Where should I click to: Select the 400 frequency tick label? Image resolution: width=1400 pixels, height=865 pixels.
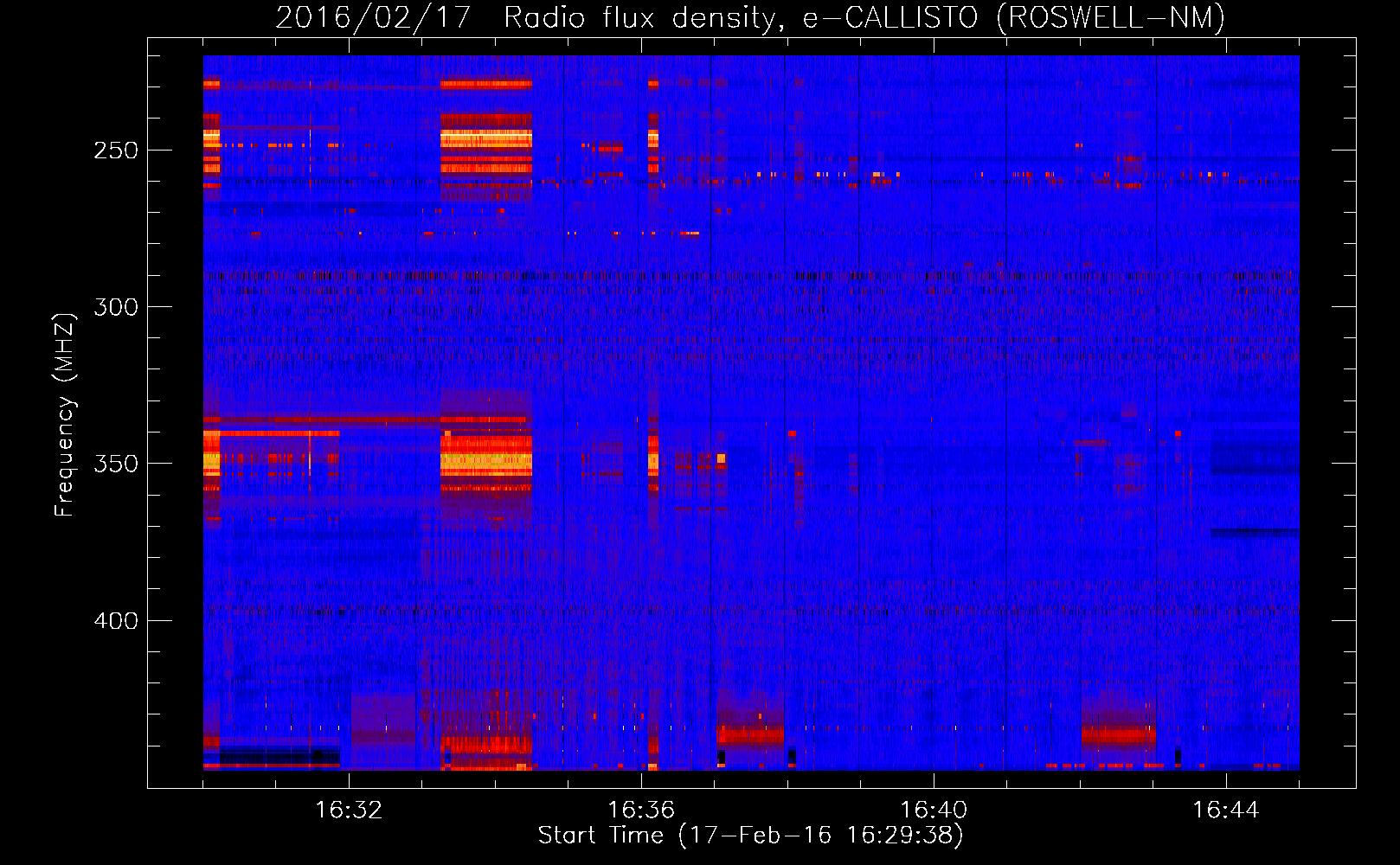tap(116, 621)
